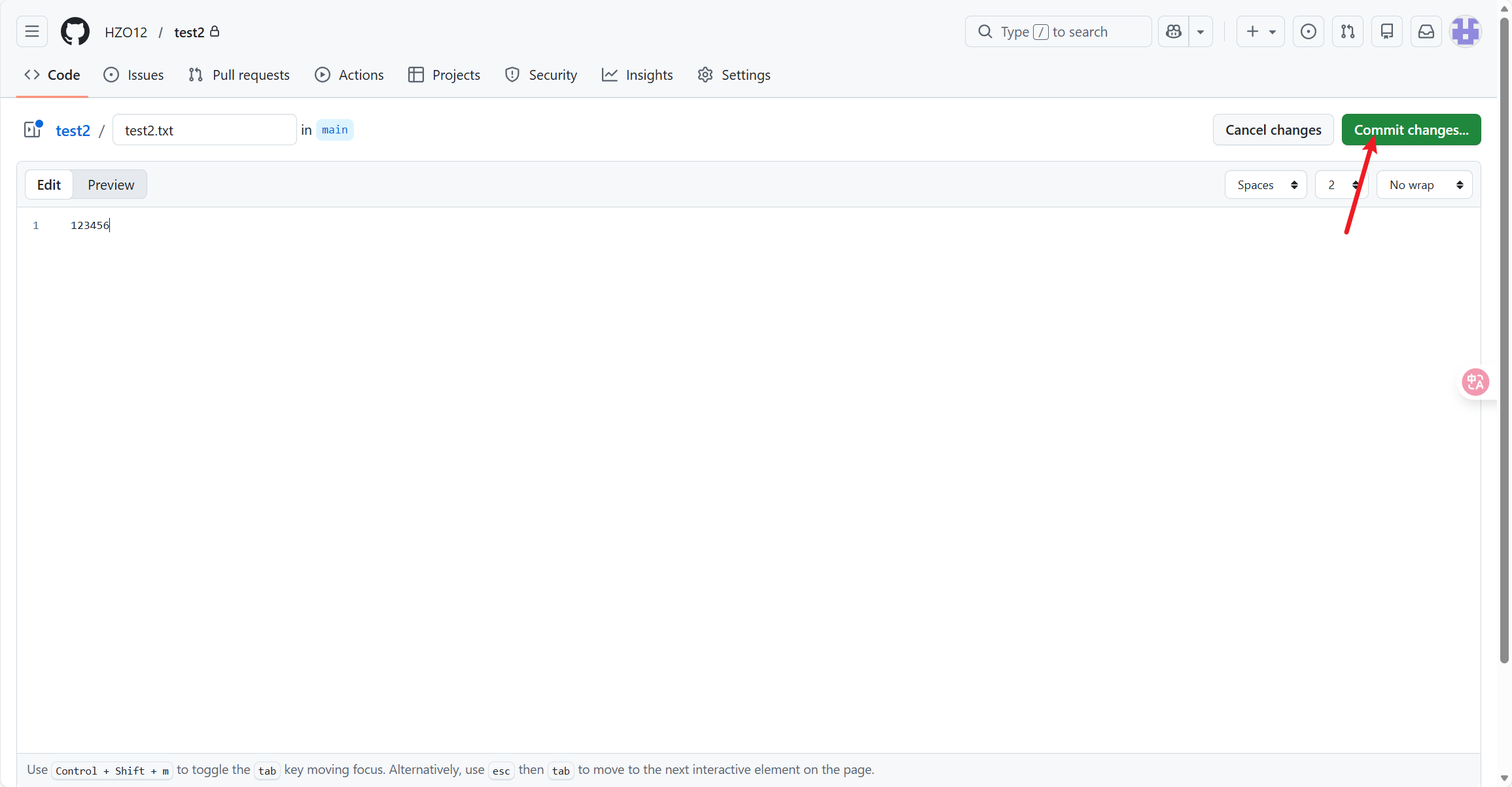
Task: Click the Commit changes button
Action: click(x=1411, y=130)
